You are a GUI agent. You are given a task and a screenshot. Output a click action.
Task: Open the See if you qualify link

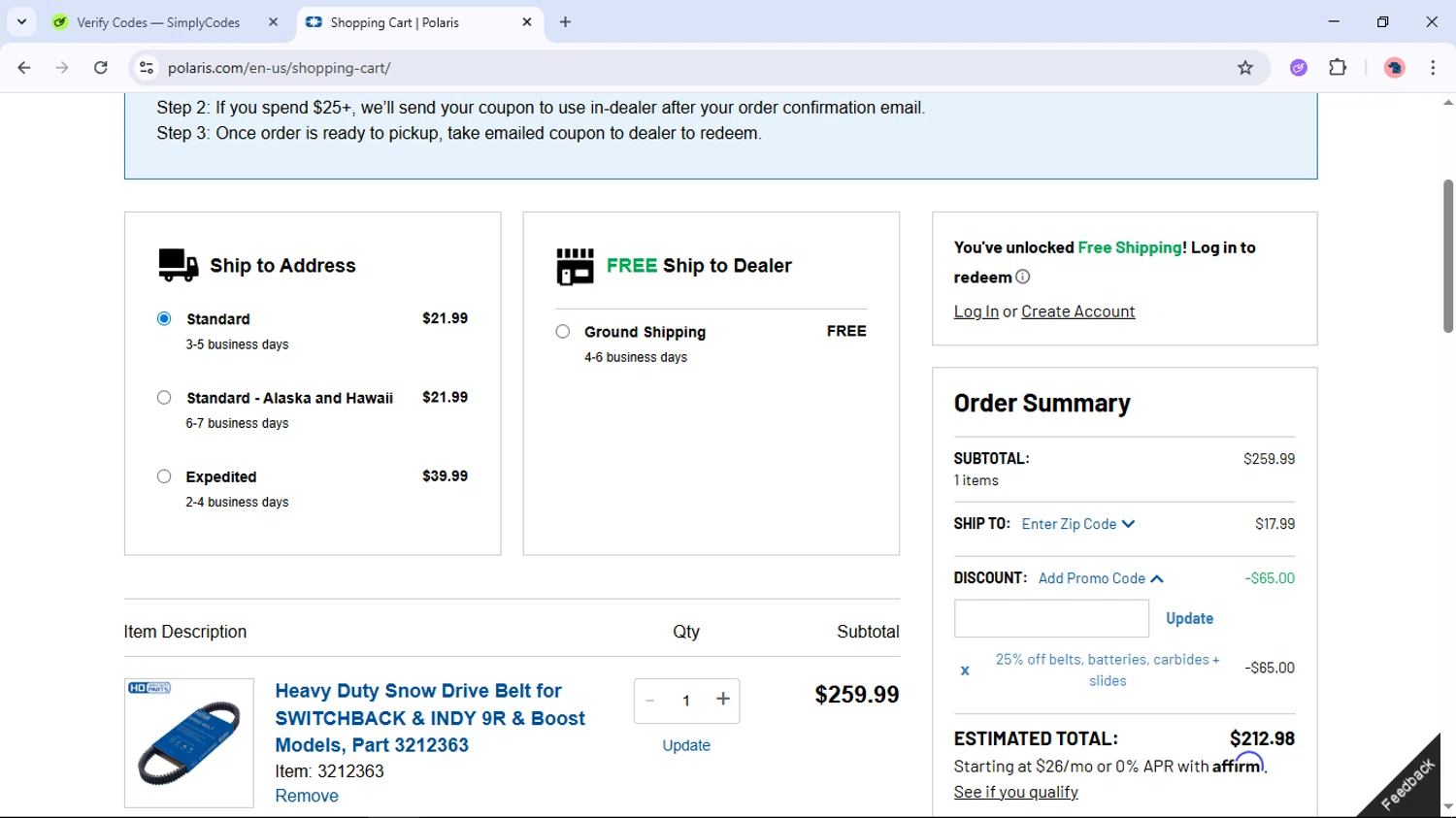[1015, 792]
